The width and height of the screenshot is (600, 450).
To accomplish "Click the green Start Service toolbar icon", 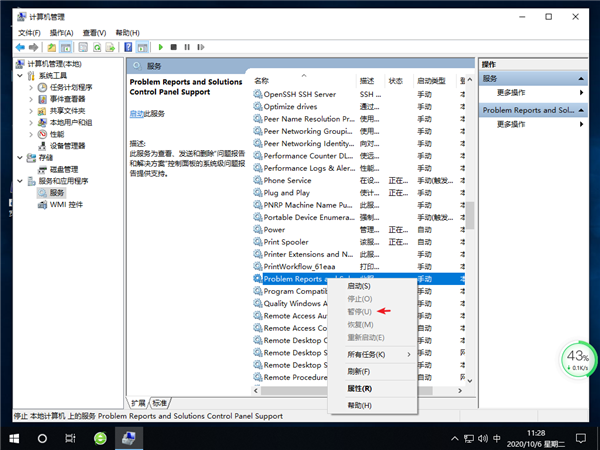I will (x=160, y=46).
